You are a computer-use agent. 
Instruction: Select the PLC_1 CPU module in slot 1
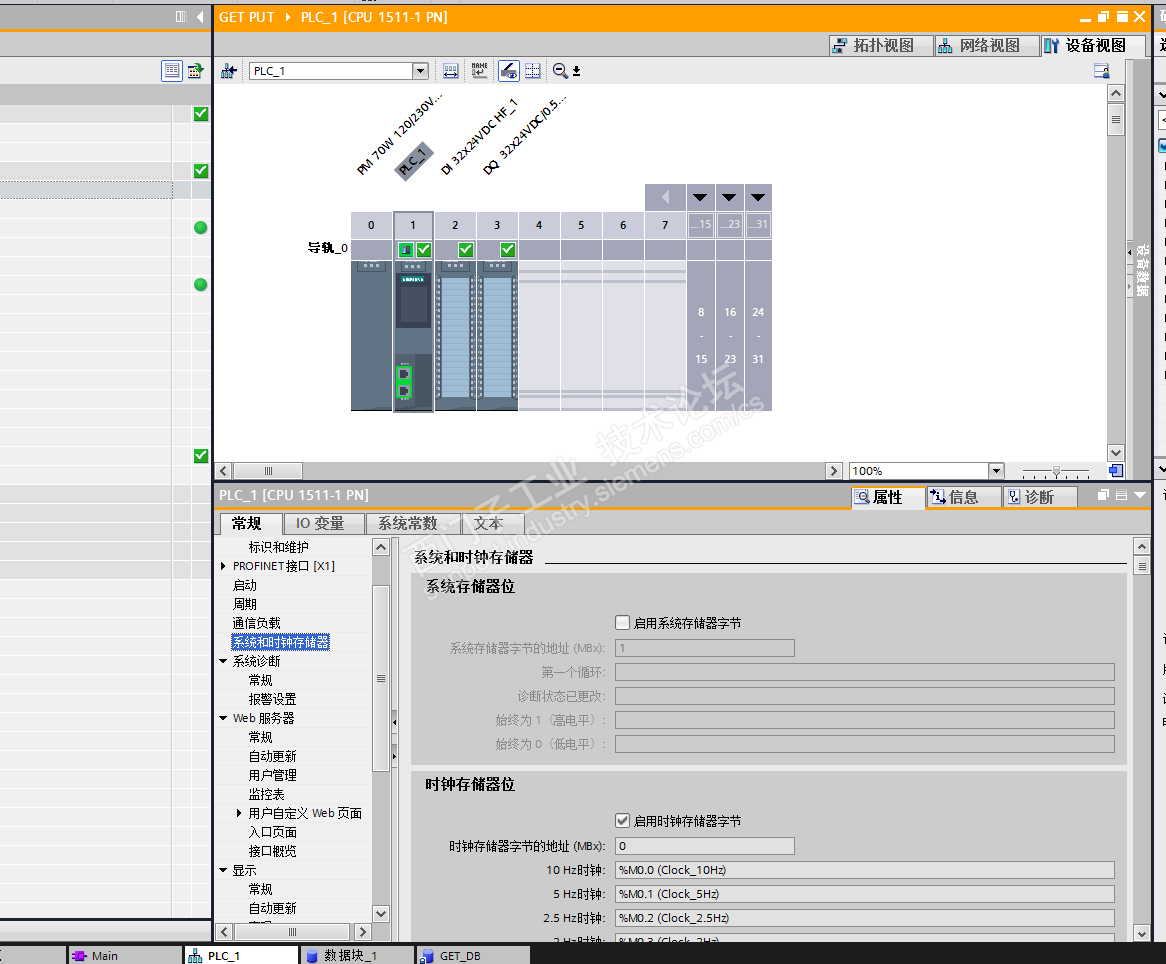point(413,335)
